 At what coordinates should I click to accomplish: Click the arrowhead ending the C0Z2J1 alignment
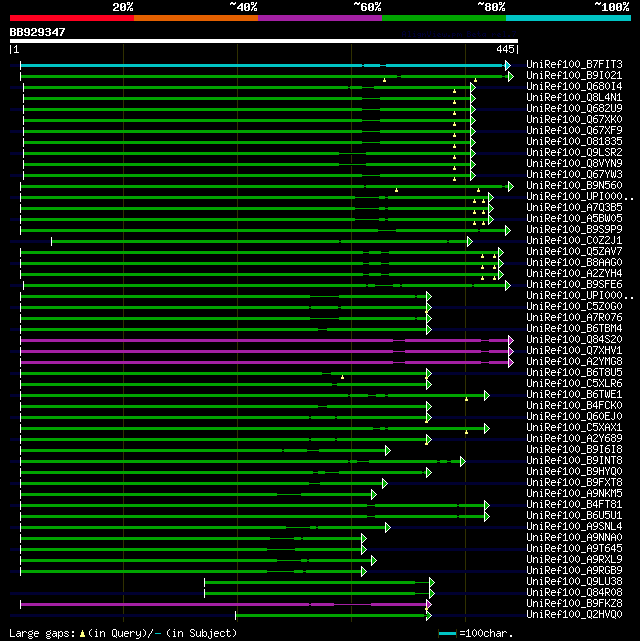click(x=470, y=242)
